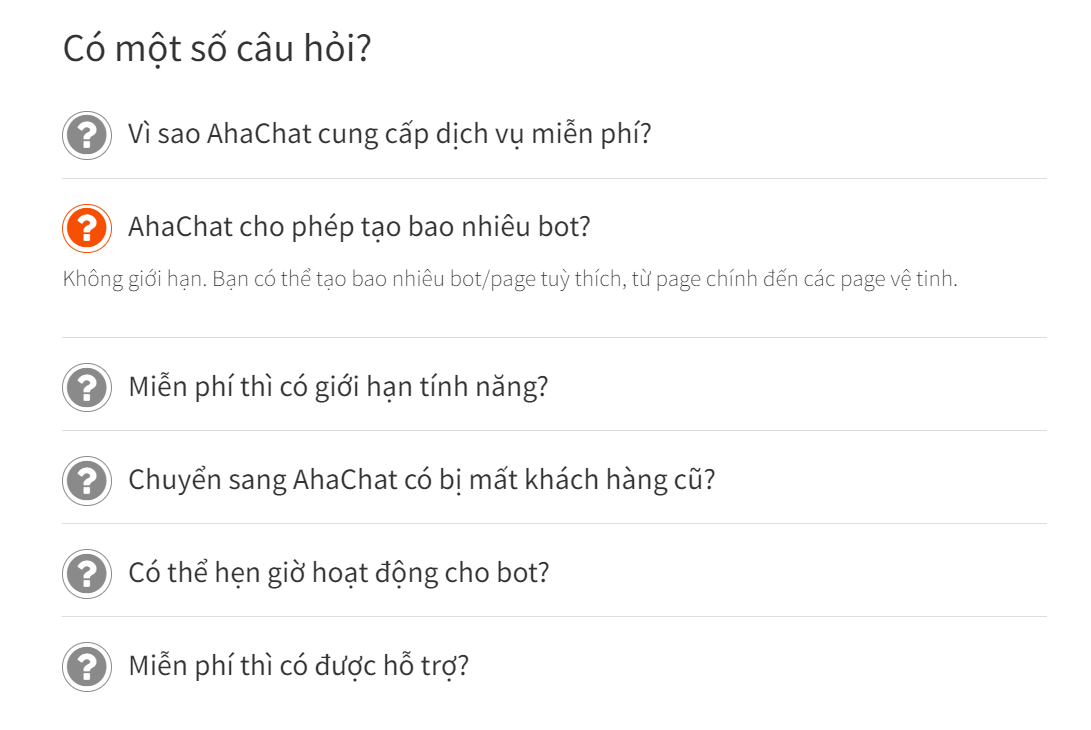Expand 'Miễn phí thì có giới hạn tính năng?'
Screen dimensions: 1091x730
(338, 387)
